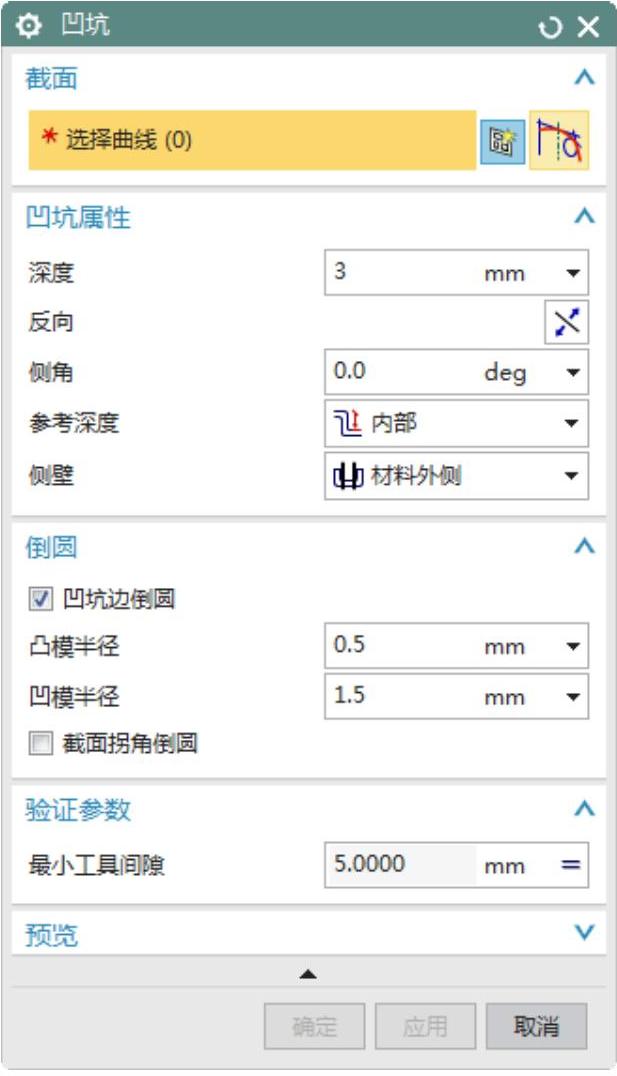Uncheck the 凹坑边倒圆 checkbox
Image resolution: width=617 pixels, height=1076 pixels.
41,600
